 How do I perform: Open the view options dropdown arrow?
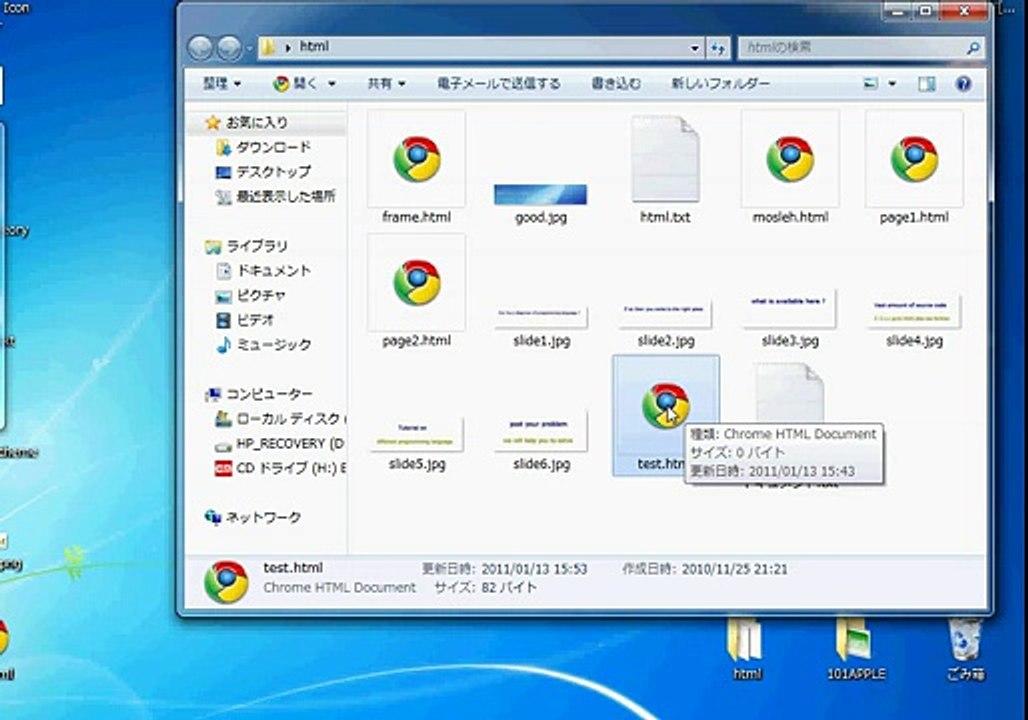(x=892, y=84)
